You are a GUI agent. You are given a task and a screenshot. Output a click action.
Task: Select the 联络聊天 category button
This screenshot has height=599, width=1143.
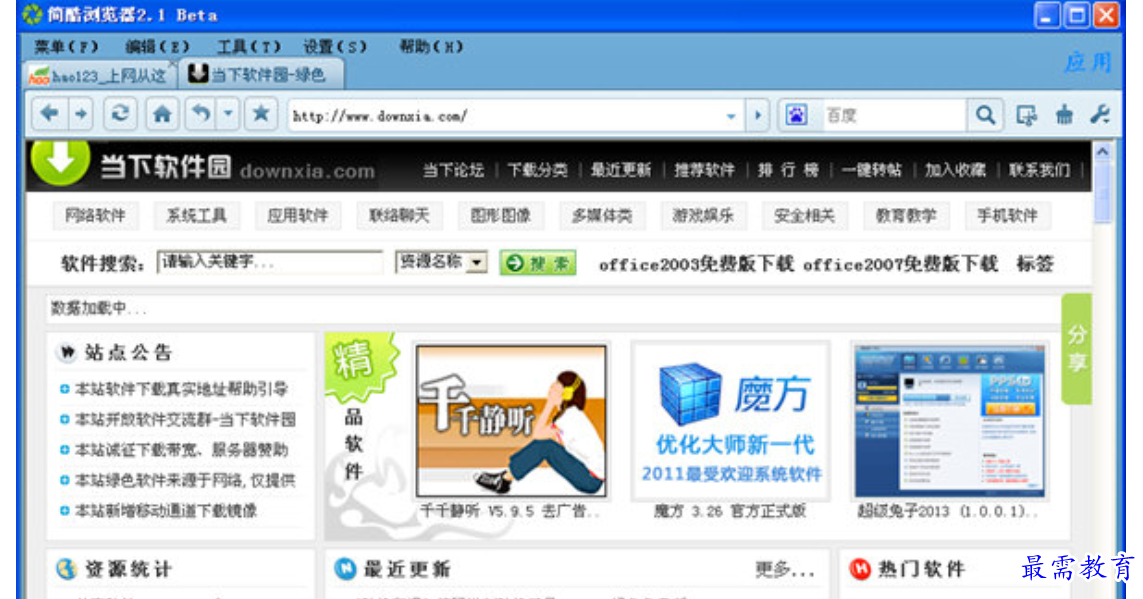[x=399, y=216]
